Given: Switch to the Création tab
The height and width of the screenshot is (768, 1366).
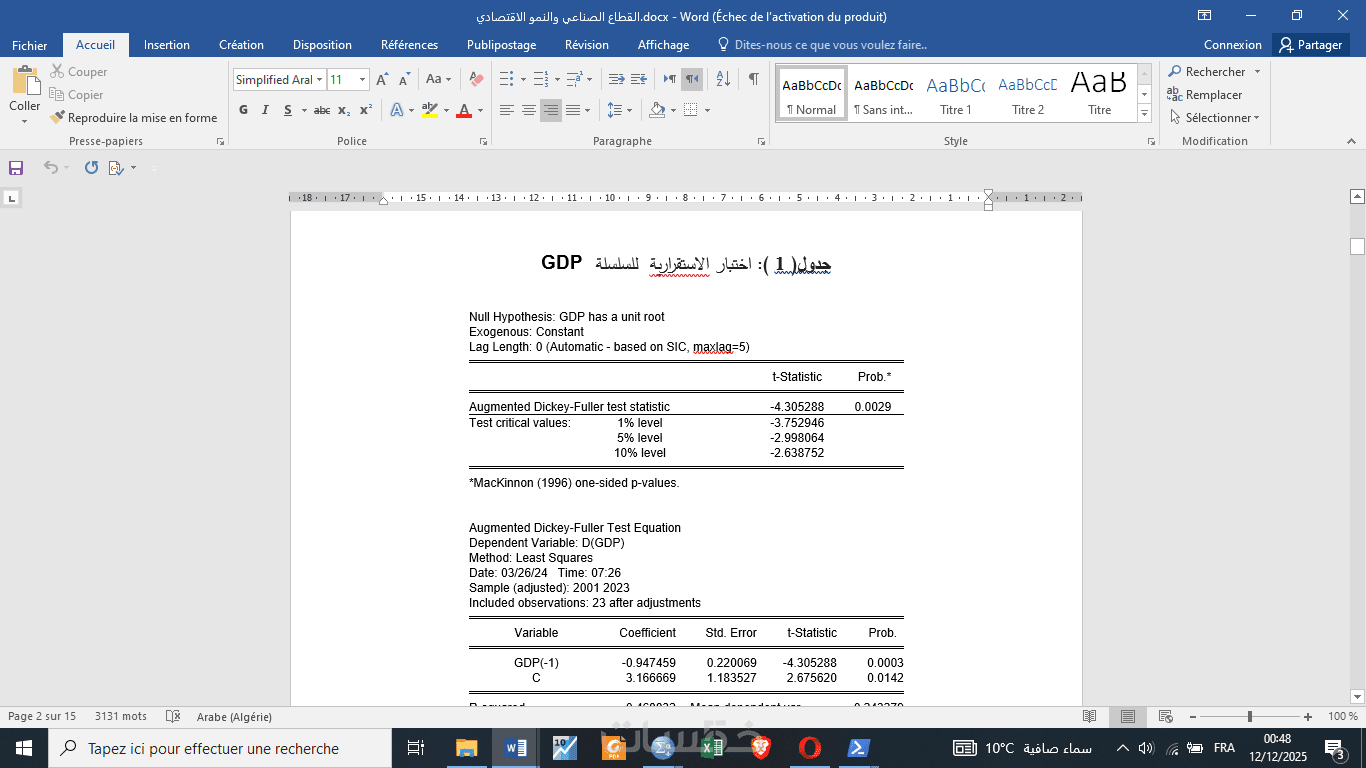Looking at the screenshot, I should 242,45.
